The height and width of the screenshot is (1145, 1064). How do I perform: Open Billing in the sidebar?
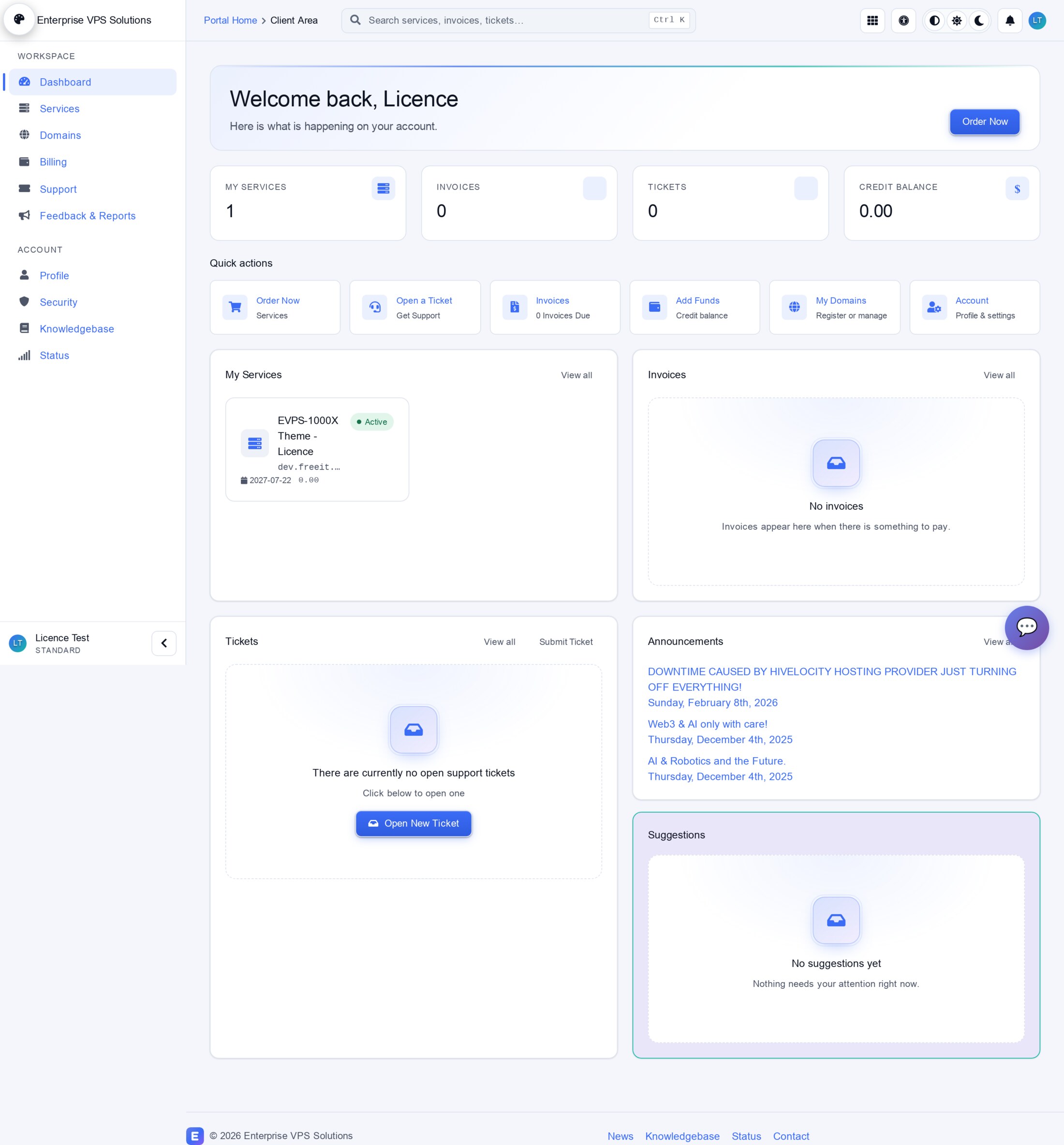(92, 162)
